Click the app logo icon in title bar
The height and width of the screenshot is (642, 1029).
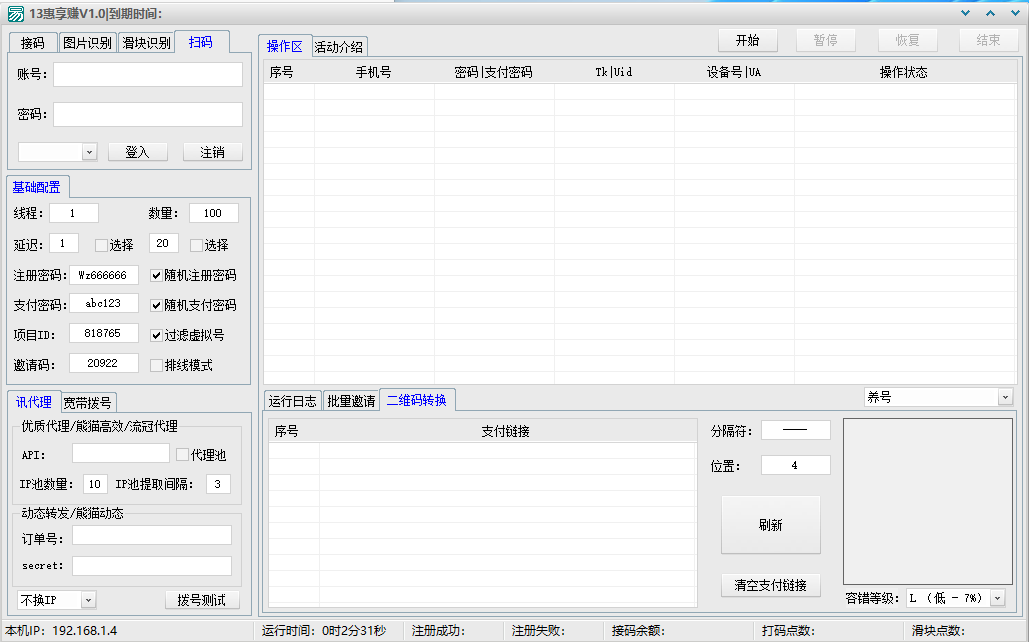pos(15,13)
